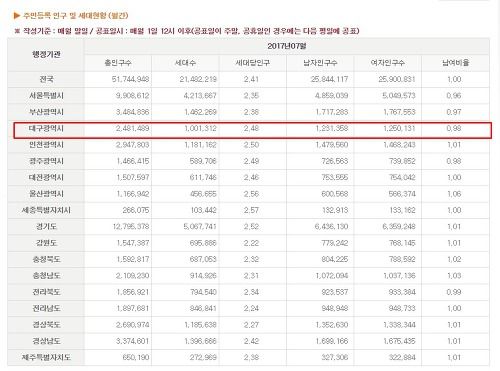
Task: Click 인천광역시 세대당인구 value 2.50
Action: [251, 145]
